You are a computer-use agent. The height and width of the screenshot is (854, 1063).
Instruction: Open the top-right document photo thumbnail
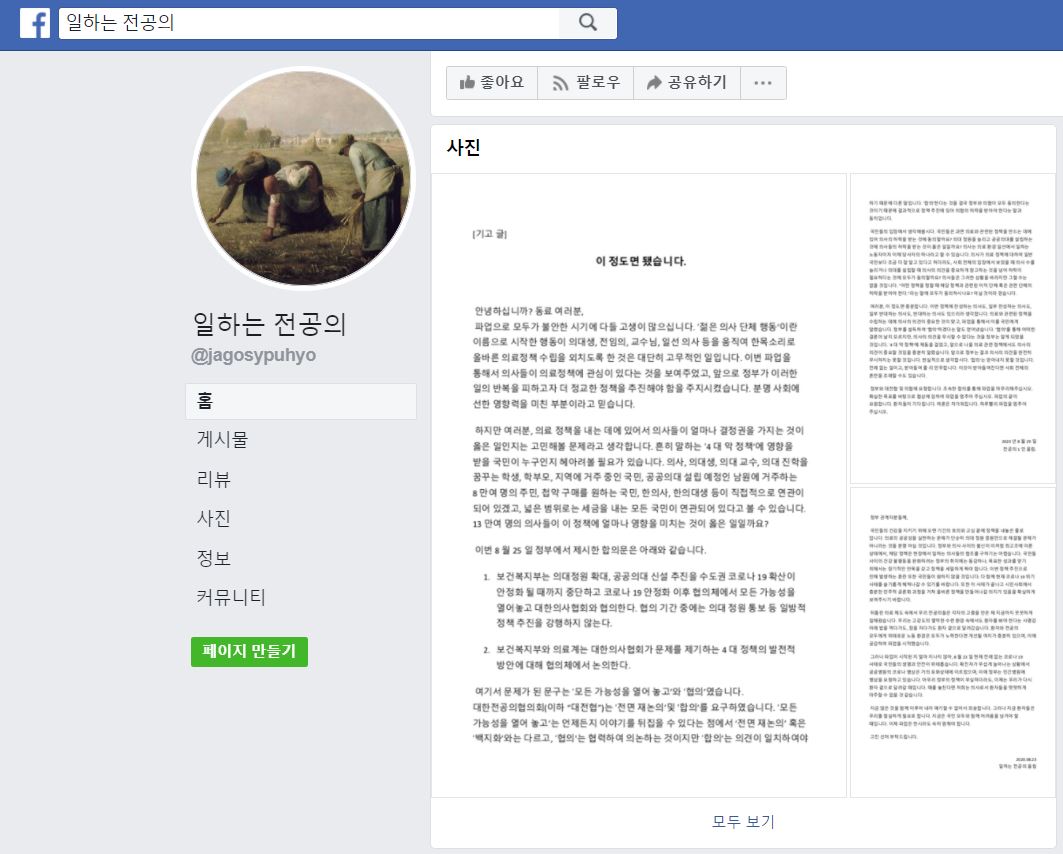952,327
